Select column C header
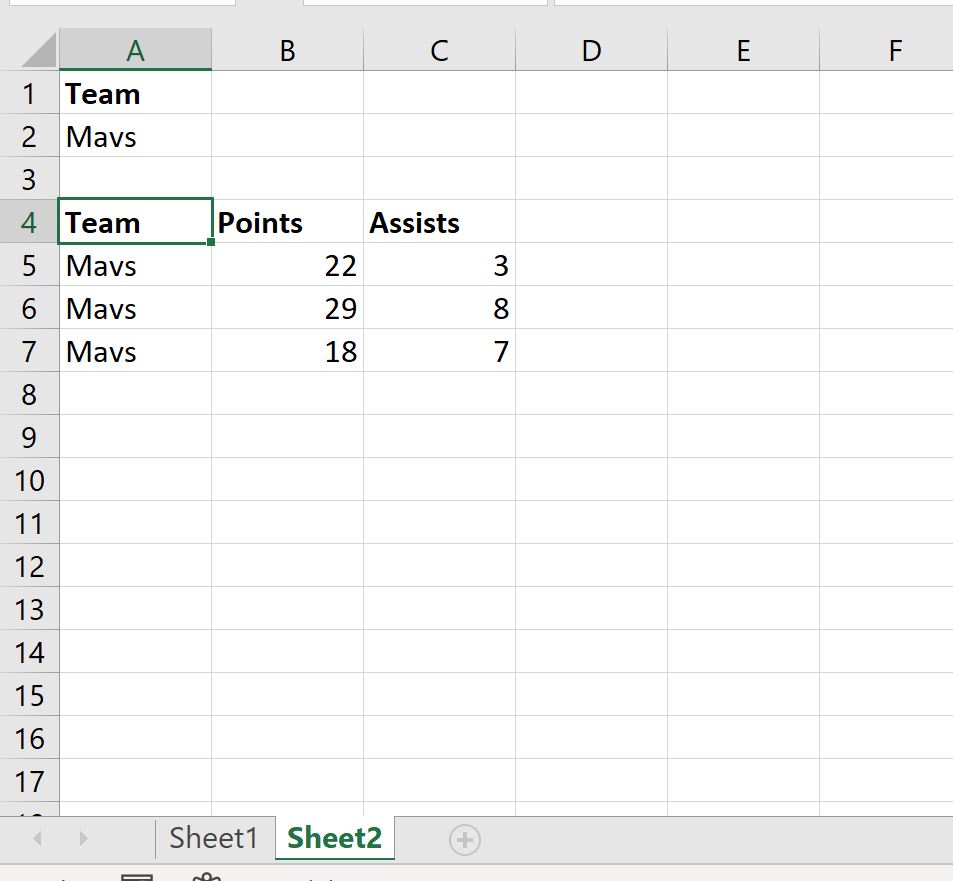953x881 pixels. coord(438,49)
